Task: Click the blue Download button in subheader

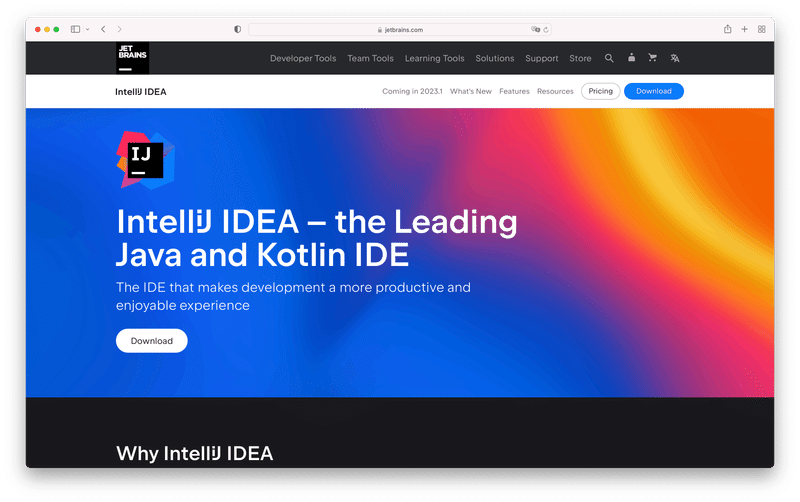Action: point(654,91)
